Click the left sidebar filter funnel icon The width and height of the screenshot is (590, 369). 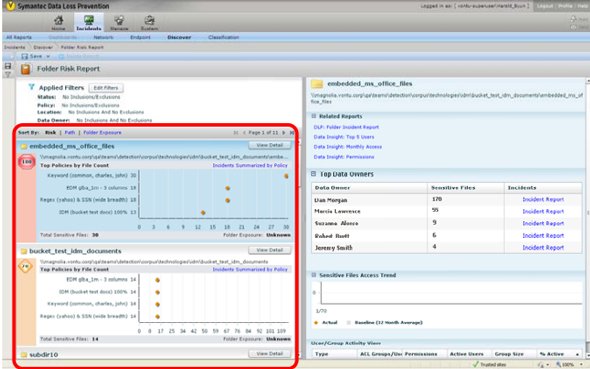pyautogui.click(x=8, y=74)
